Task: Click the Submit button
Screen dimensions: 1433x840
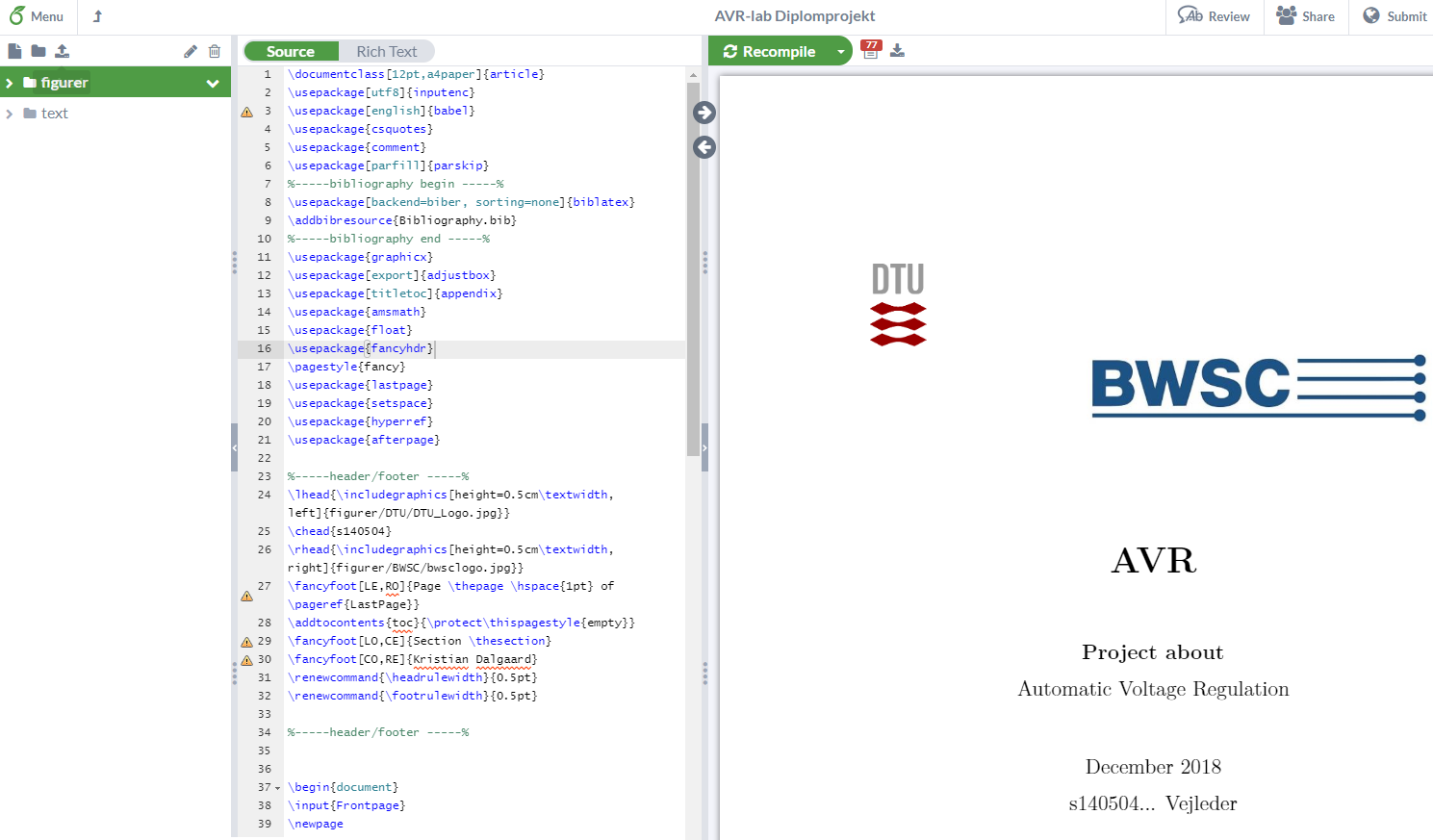Action: tap(1395, 16)
